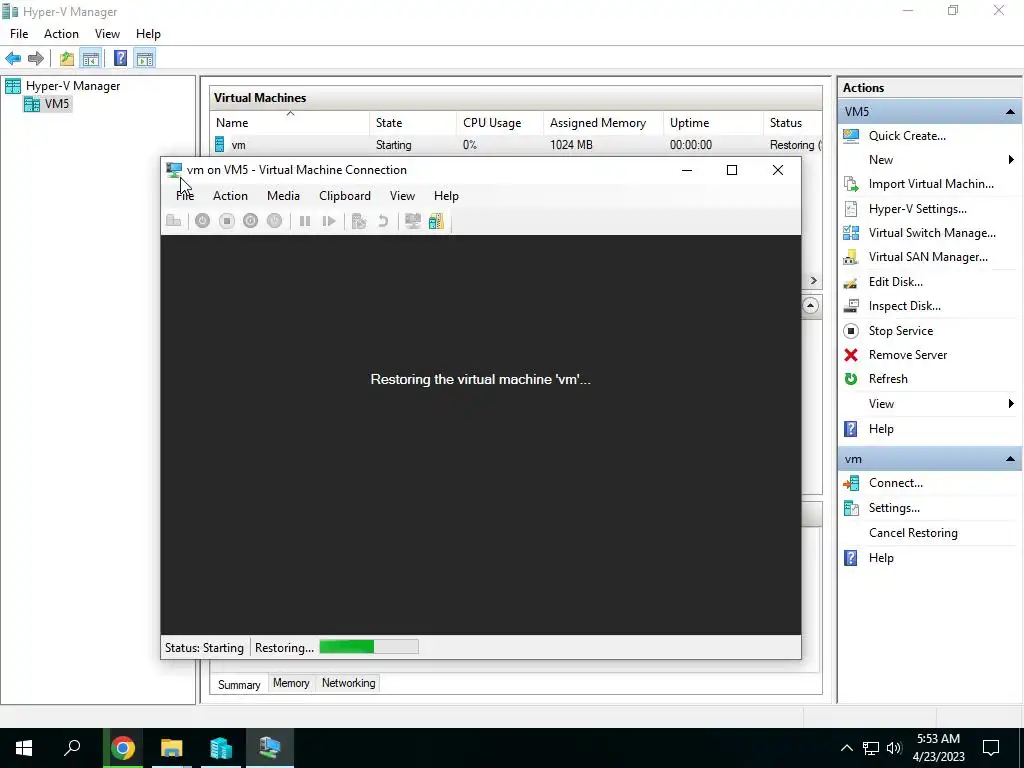Image resolution: width=1024 pixels, height=768 pixels.
Task: Click Edit Disk... action
Action: 895,282
